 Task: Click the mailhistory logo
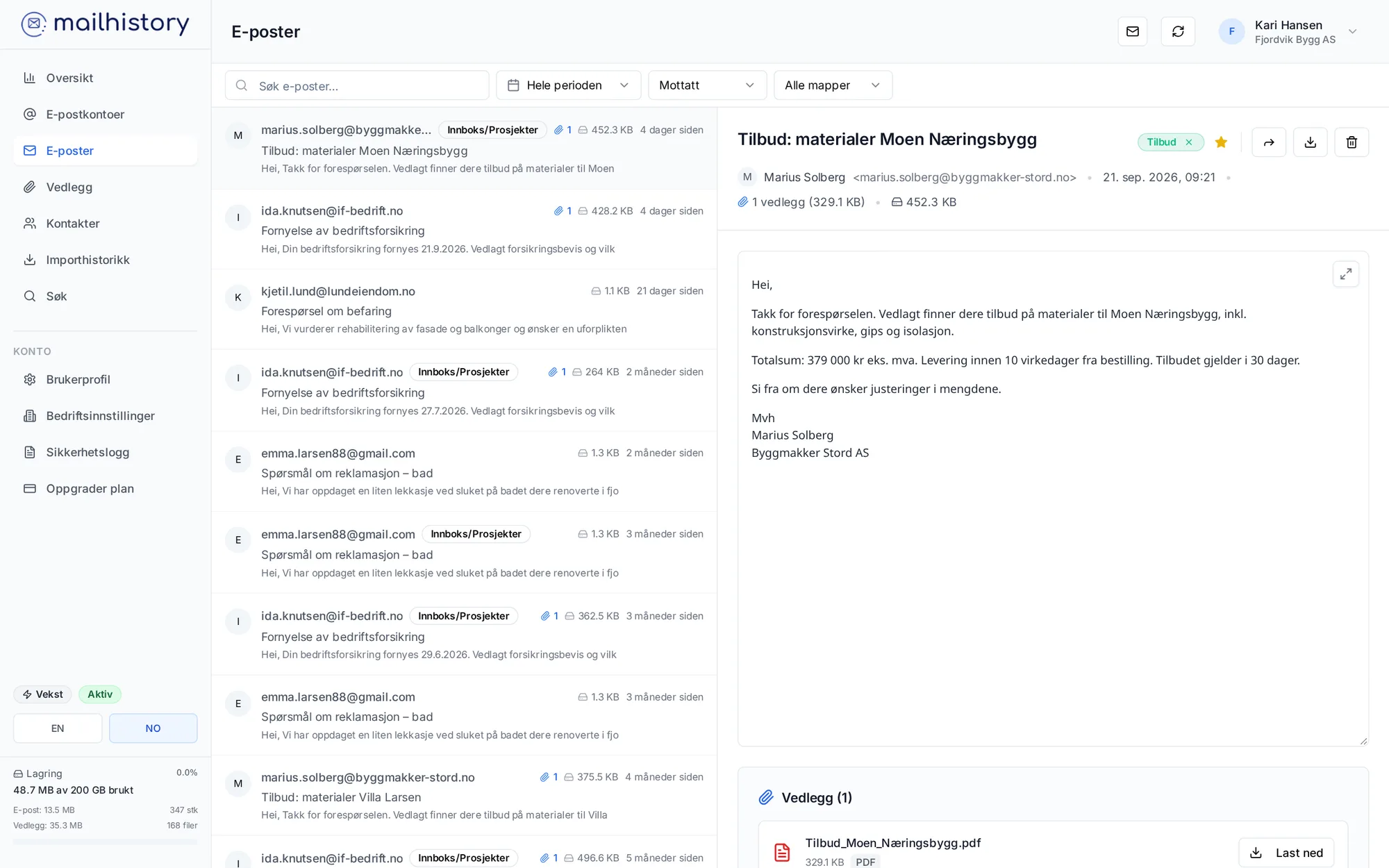[105, 24]
